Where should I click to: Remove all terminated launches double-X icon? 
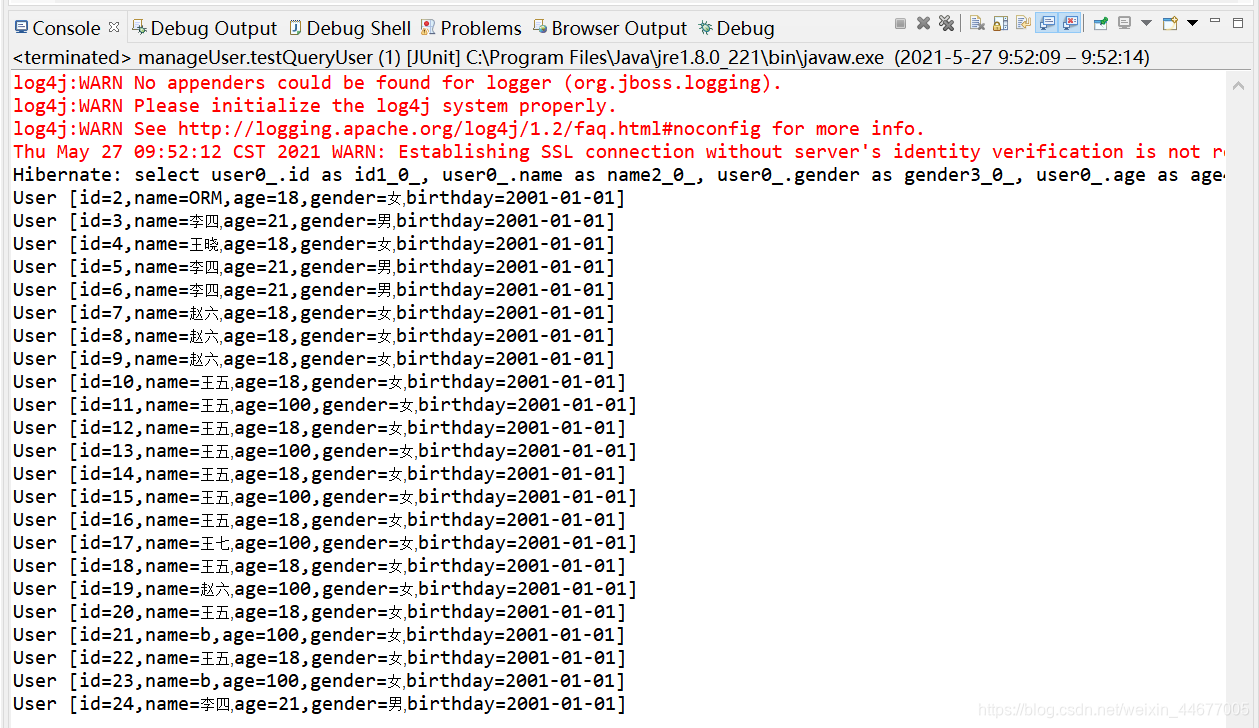tap(946, 23)
